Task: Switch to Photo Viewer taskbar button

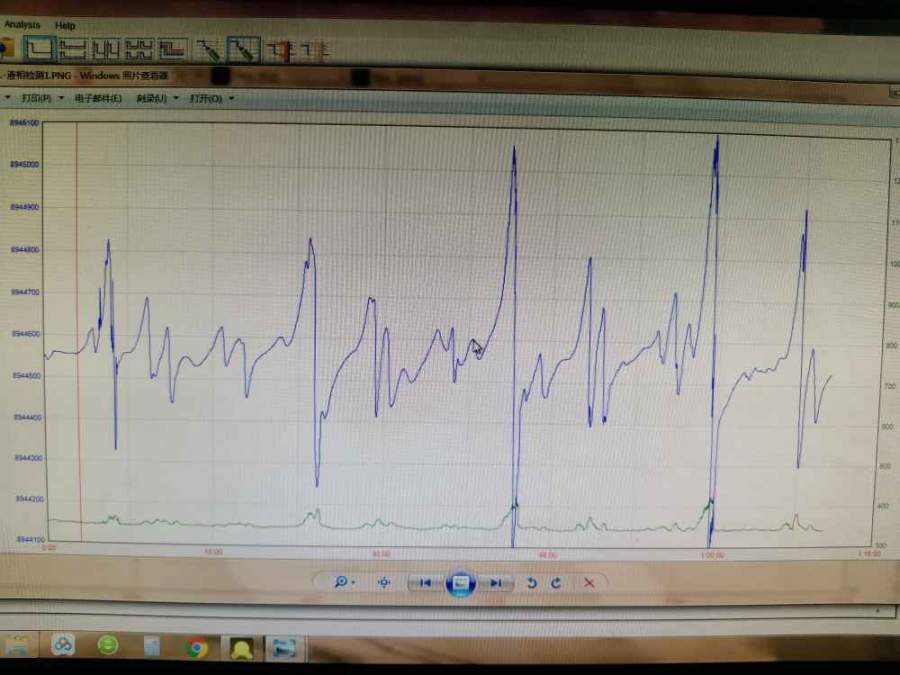Action: 285,648
